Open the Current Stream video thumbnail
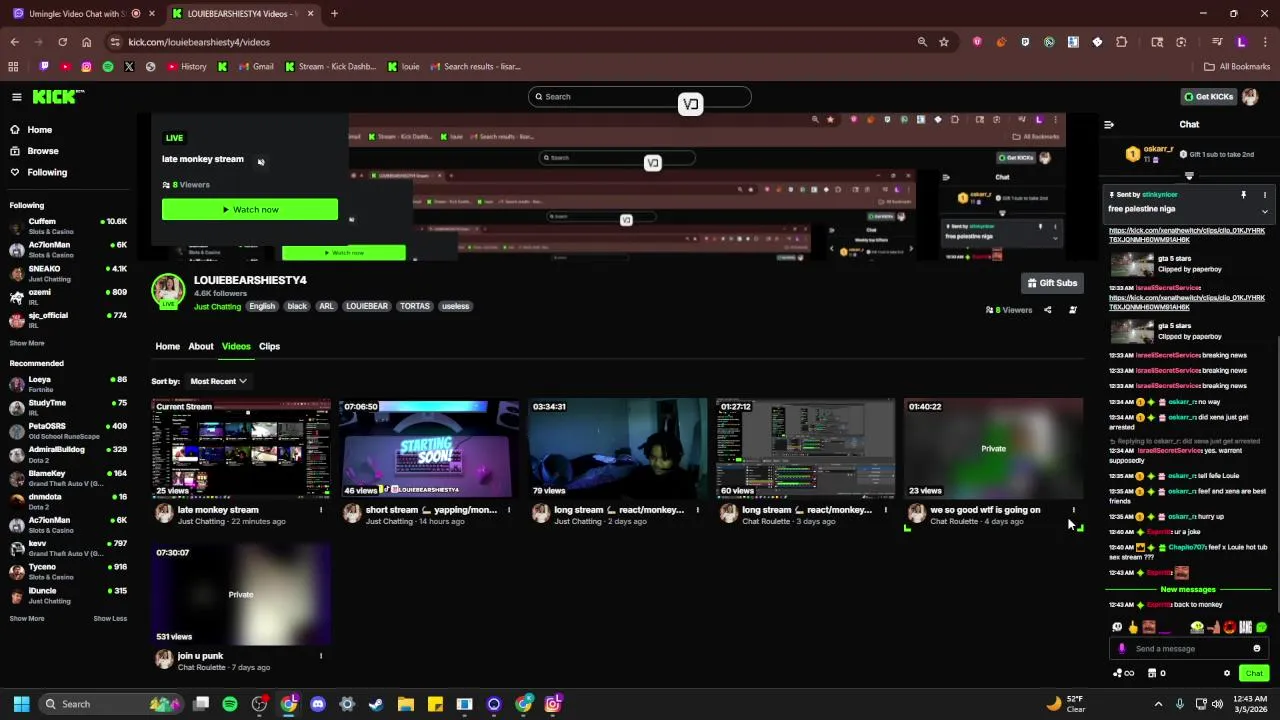 point(241,448)
